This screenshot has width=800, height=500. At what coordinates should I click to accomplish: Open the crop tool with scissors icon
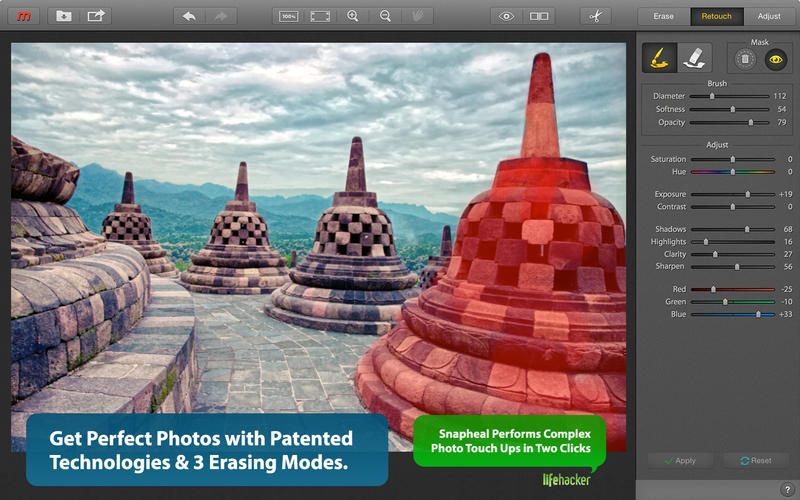tap(594, 16)
